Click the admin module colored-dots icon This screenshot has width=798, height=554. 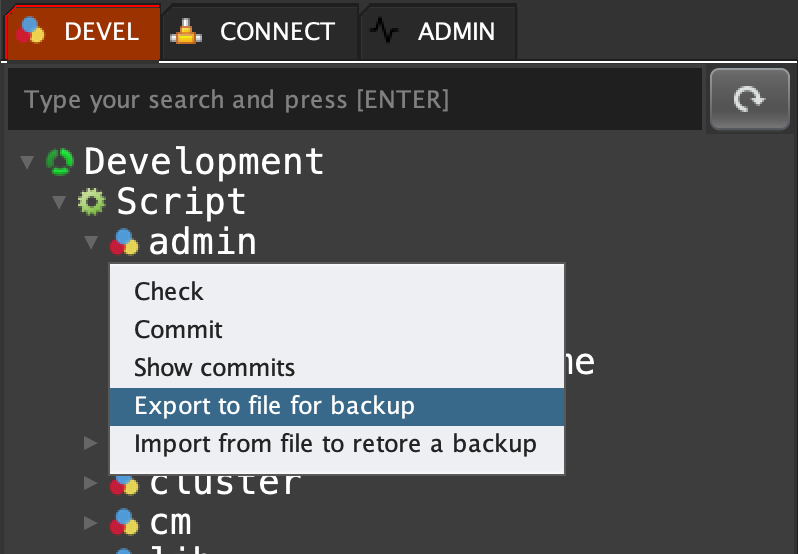pyautogui.click(x=124, y=242)
